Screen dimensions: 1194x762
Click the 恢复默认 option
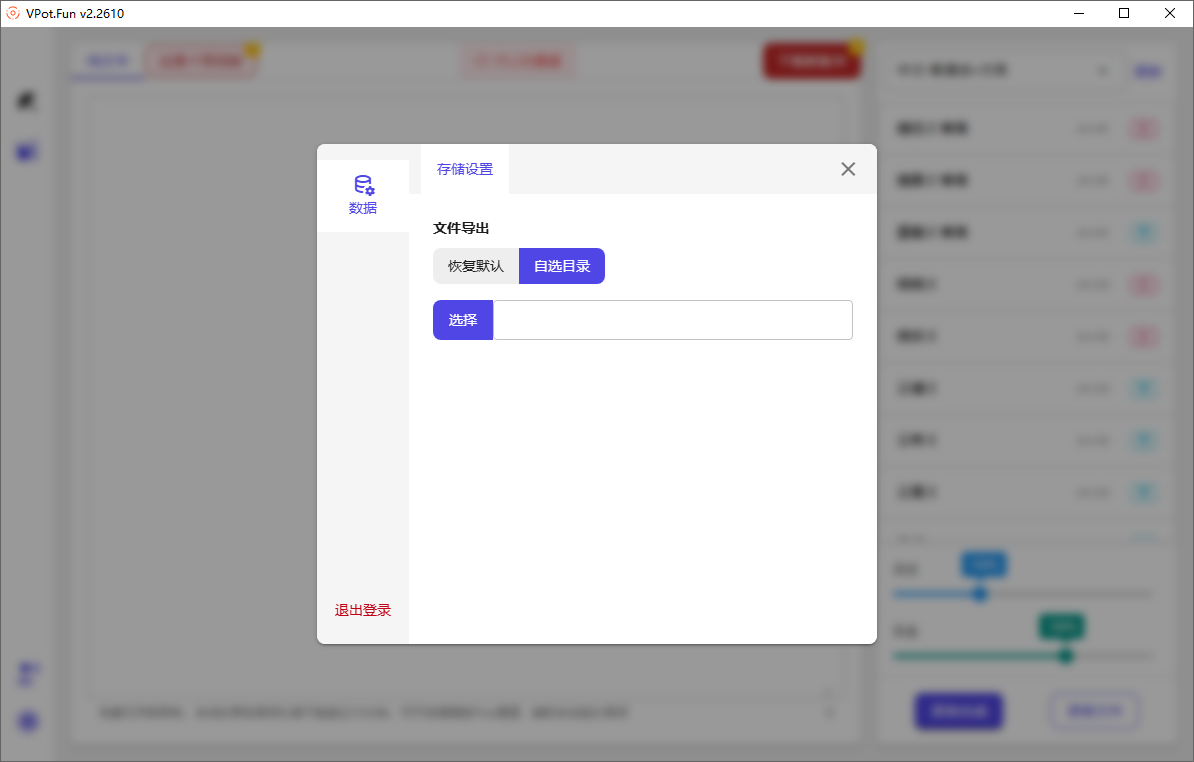[x=476, y=266]
